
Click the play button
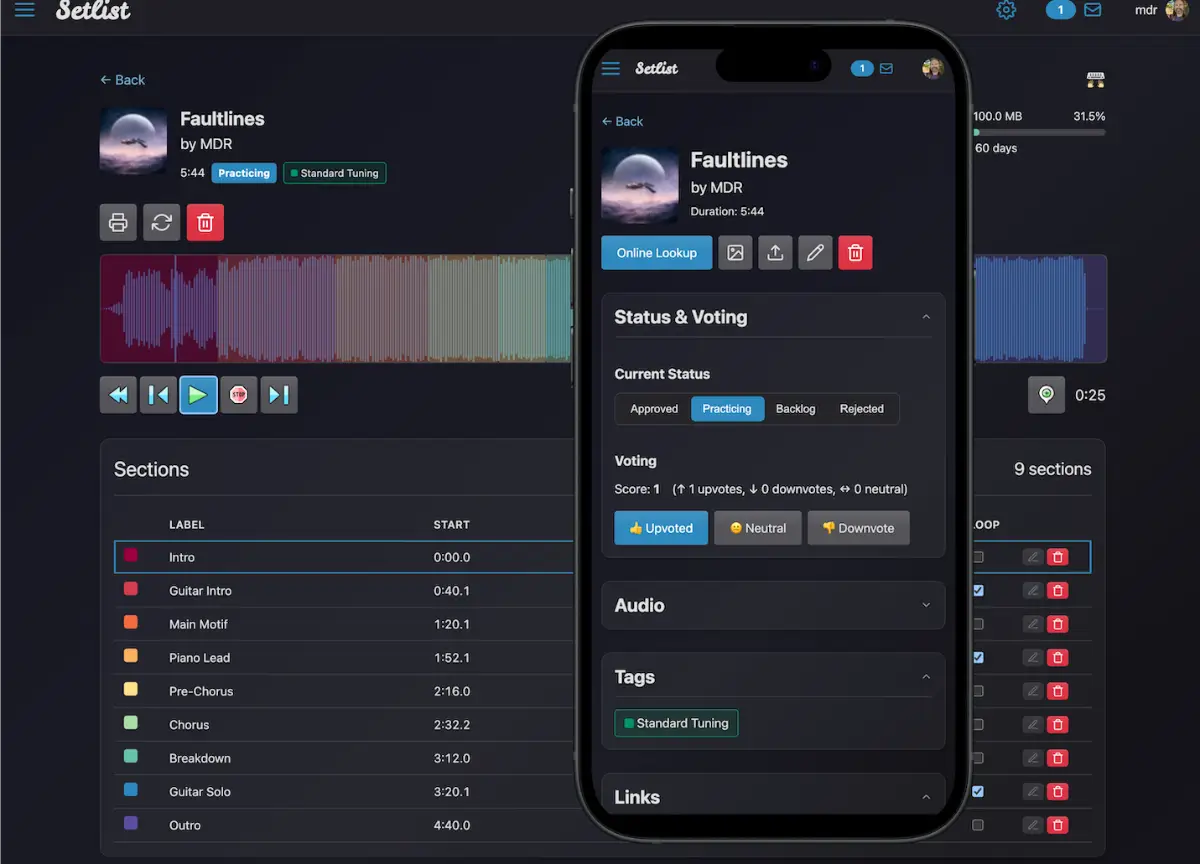(x=198, y=395)
